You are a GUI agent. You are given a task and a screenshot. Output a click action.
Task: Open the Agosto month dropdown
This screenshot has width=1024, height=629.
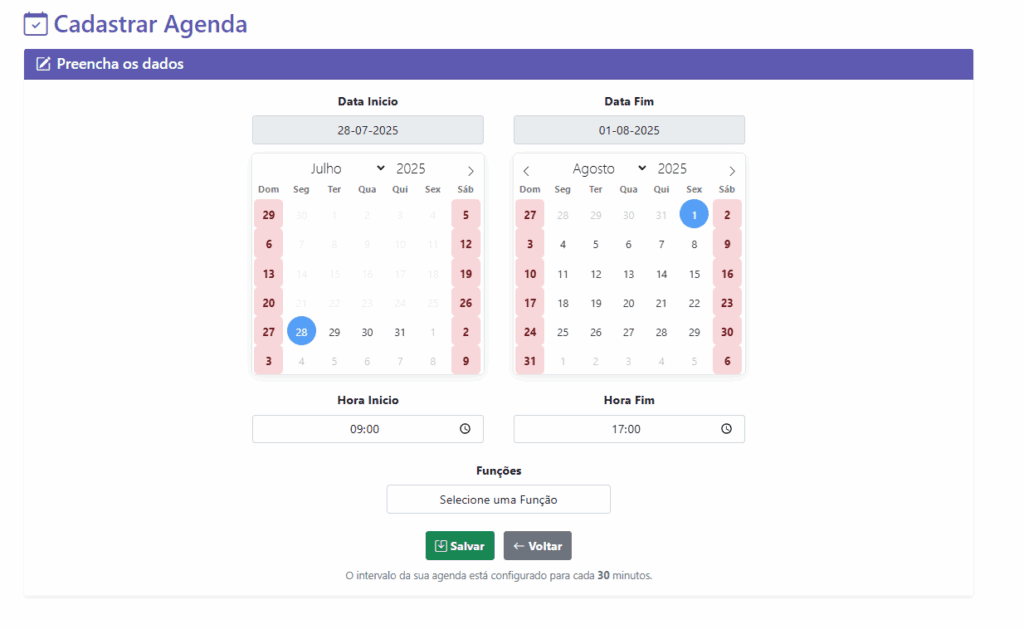609,169
